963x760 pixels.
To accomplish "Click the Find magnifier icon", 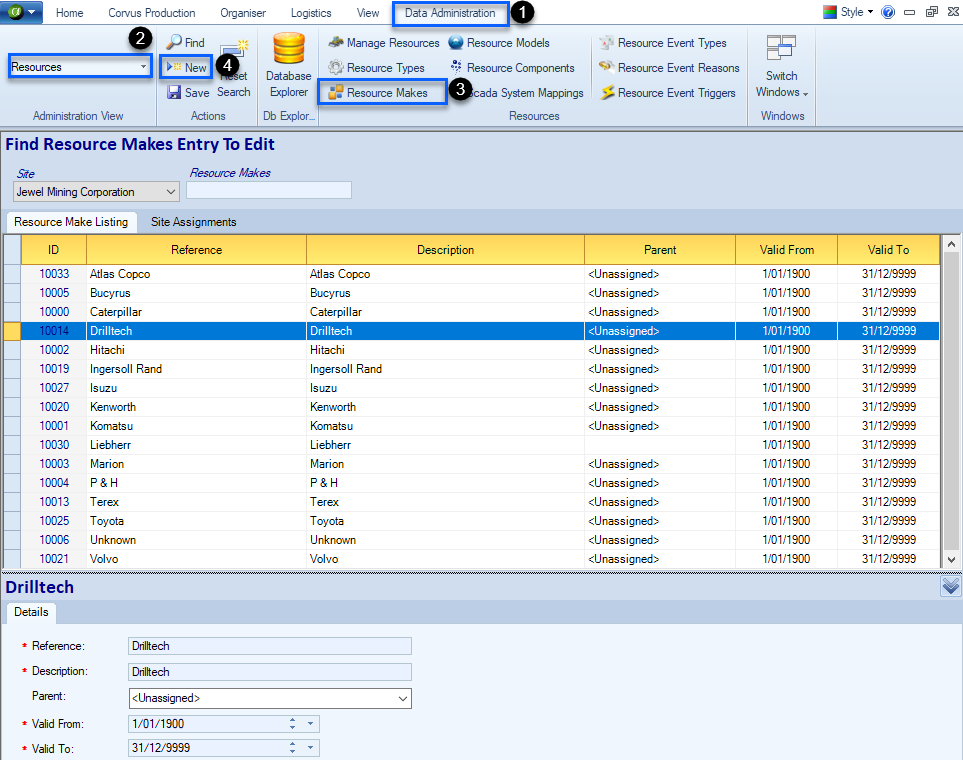I will click(174, 42).
